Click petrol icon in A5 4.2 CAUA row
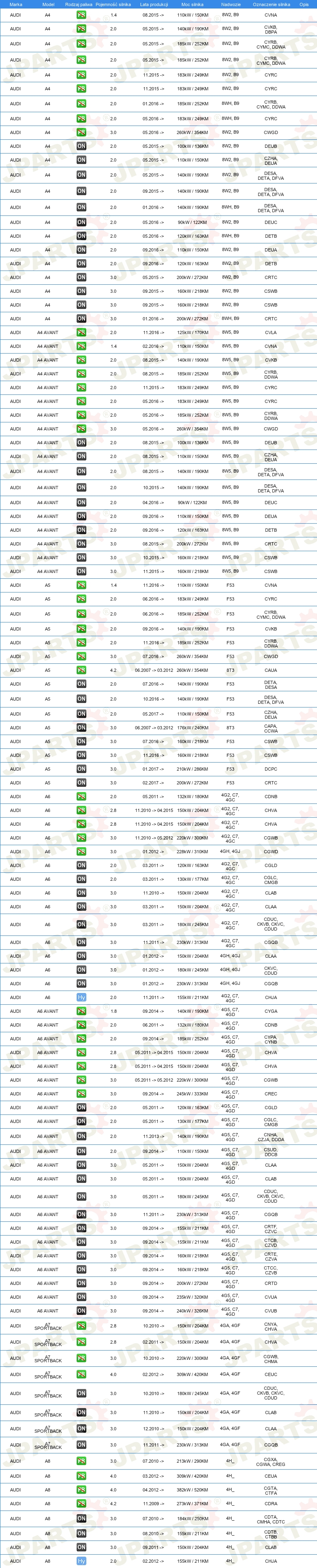Image resolution: width=317 pixels, height=1568 pixels. click(81, 670)
